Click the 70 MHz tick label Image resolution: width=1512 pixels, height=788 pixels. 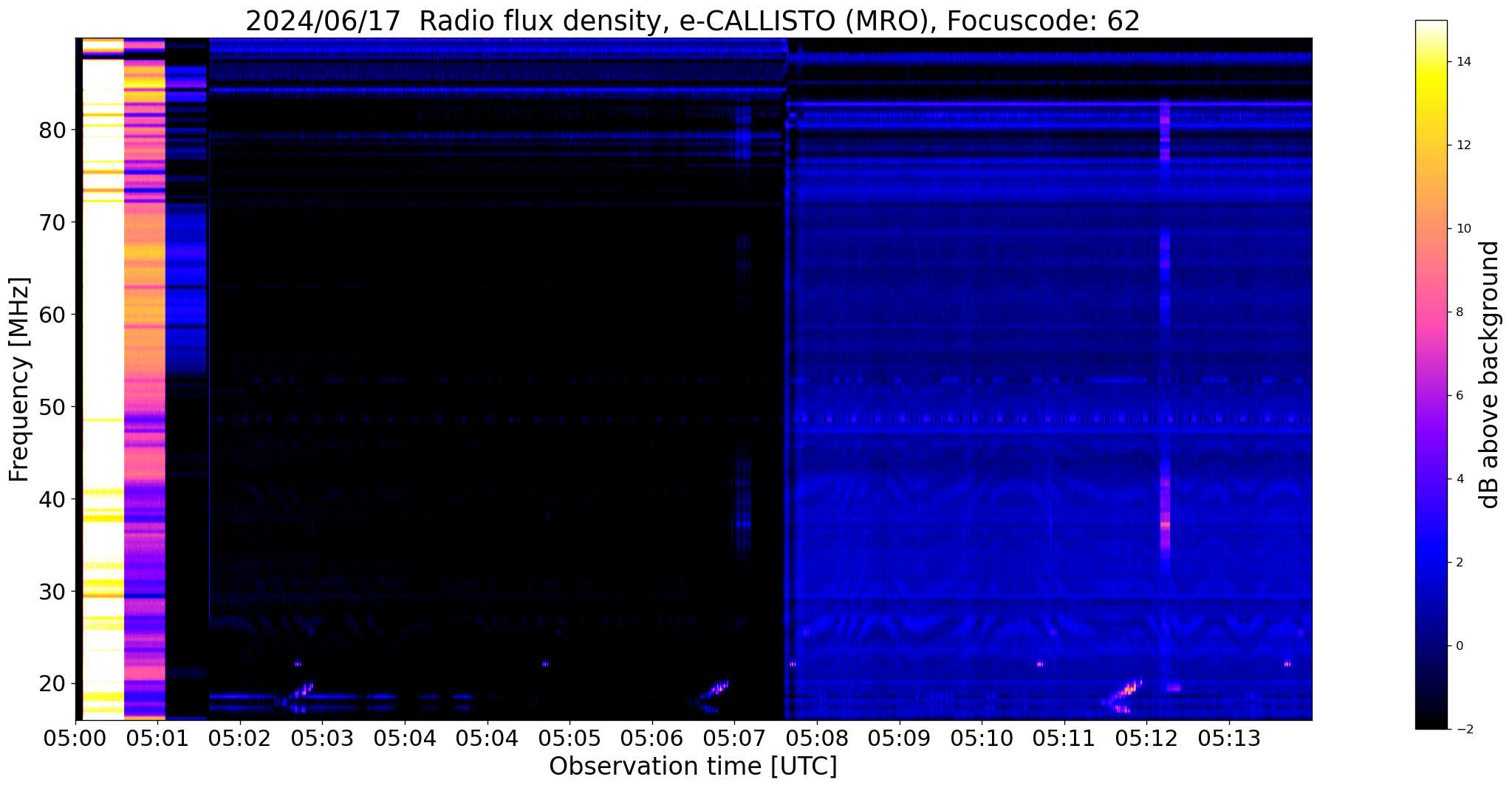coord(52,222)
